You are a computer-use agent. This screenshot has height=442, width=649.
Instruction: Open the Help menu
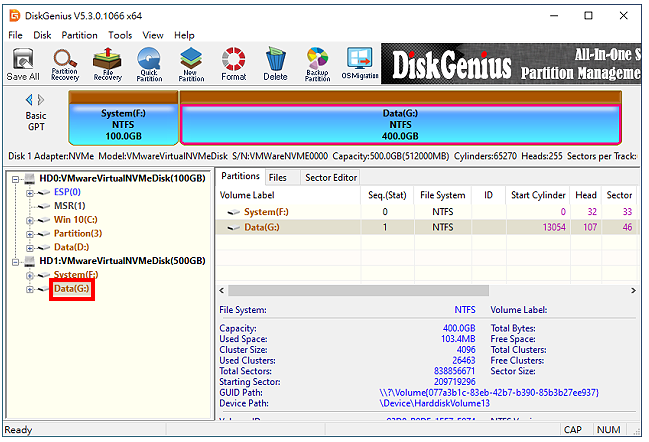click(x=184, y=35)
